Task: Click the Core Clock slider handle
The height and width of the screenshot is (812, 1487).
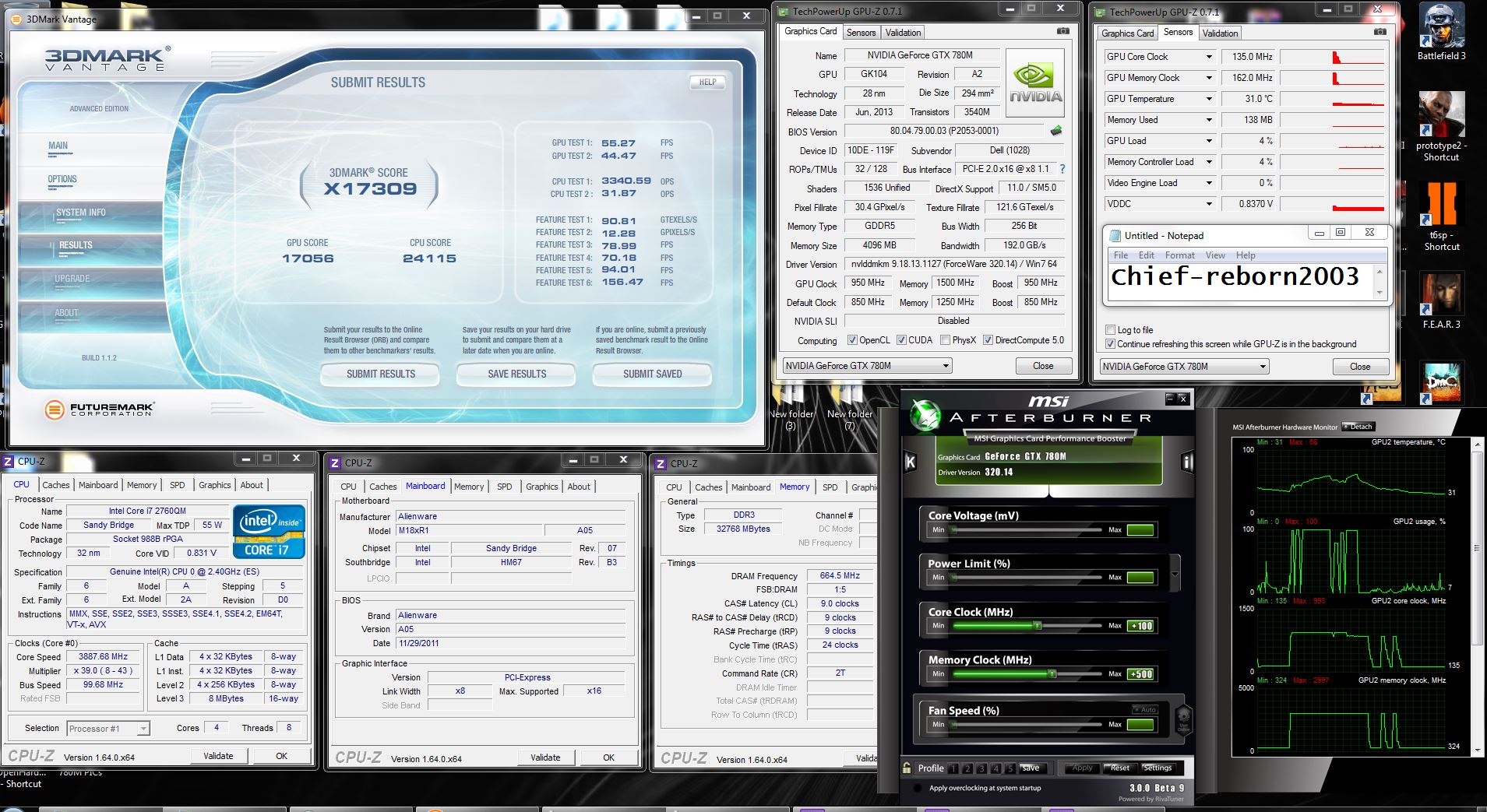Action: click(1037, 625)
